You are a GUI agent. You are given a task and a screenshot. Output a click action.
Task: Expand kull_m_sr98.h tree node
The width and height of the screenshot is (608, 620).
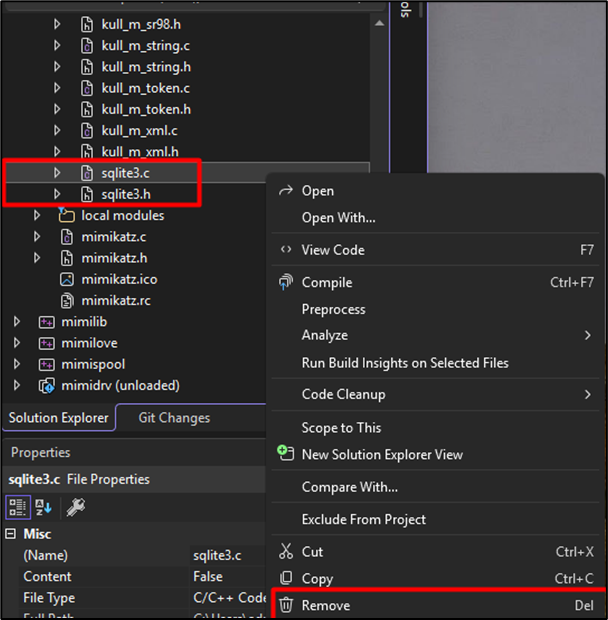[57, 25]
